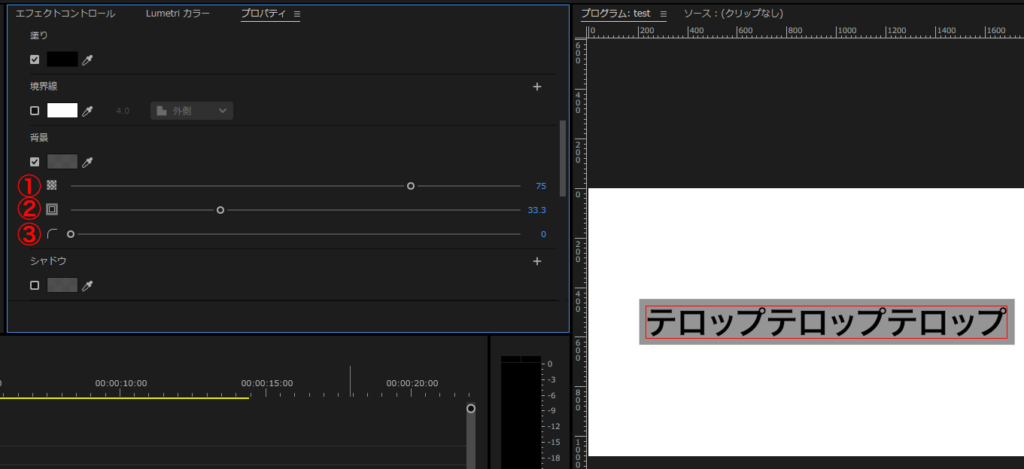The image size is (1024, 469).
Task: Click the timeline vertical zoom scroll handle
Action: coord(471,409)
